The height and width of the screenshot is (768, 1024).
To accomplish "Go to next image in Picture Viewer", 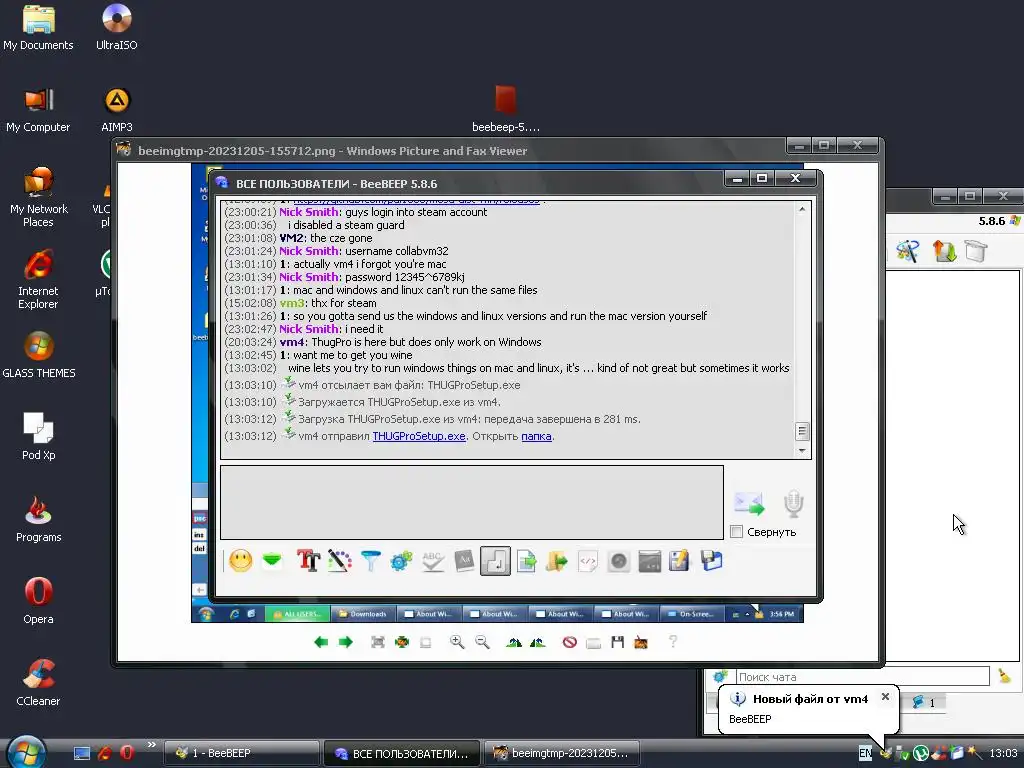I will point(345,642).
